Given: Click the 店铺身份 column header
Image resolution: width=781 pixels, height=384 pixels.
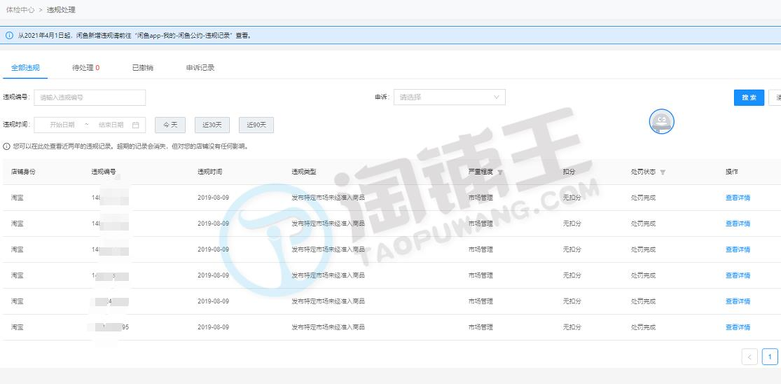Looking at the screenshot, I should click(23, 172).
